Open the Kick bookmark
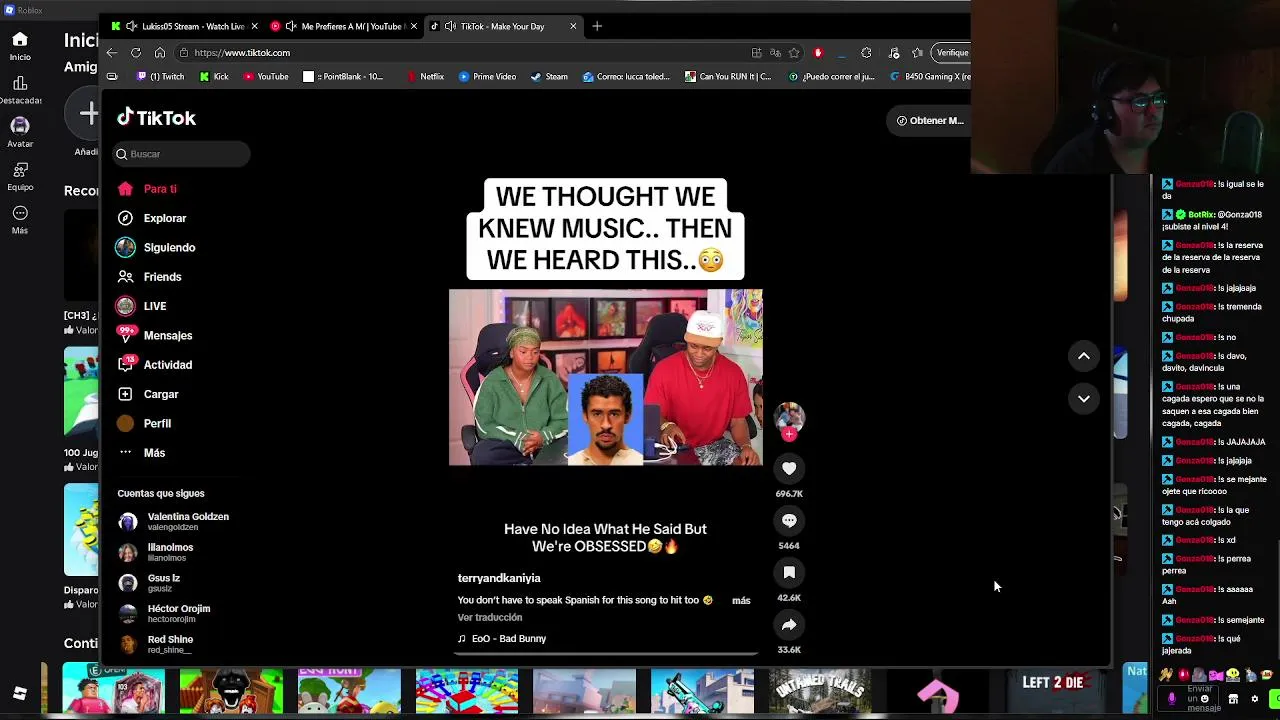Image resolution: width=1280 pixels, height=720 pixels. 214,76
